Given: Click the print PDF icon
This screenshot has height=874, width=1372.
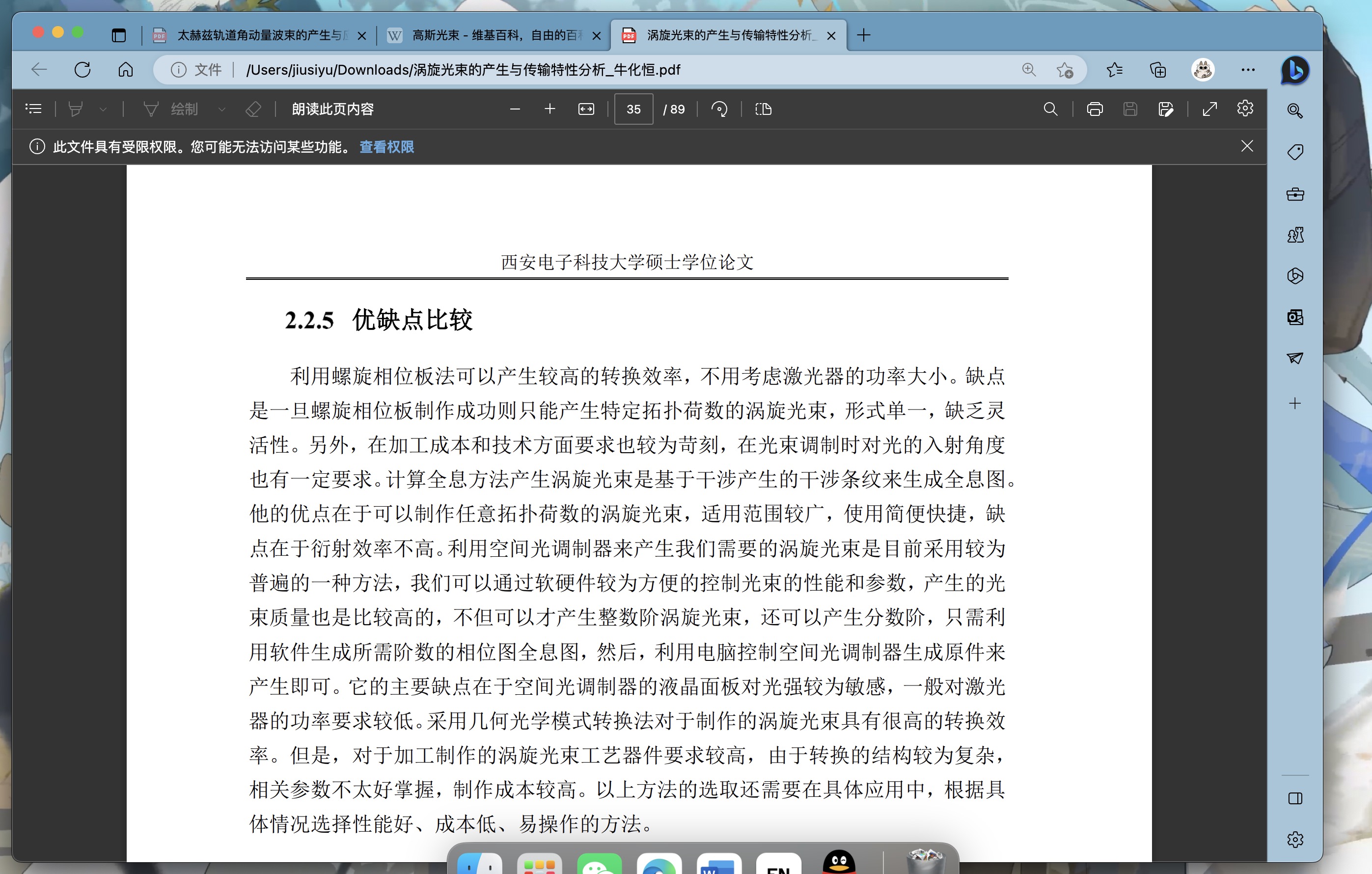Looking at the screenshot, I should point(1095,109).
